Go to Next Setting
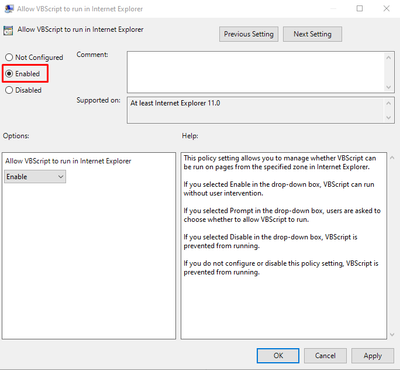Image resolution: width=400 pixels, height=370 pixels. [x=312, y=34]
